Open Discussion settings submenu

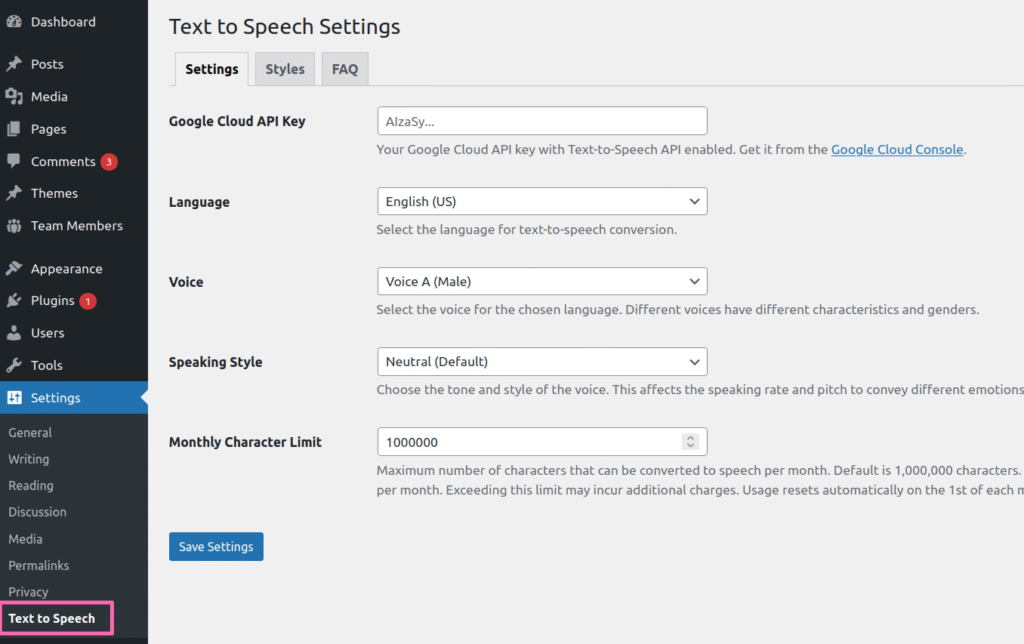pyautogui.click(x=37, y=512)
